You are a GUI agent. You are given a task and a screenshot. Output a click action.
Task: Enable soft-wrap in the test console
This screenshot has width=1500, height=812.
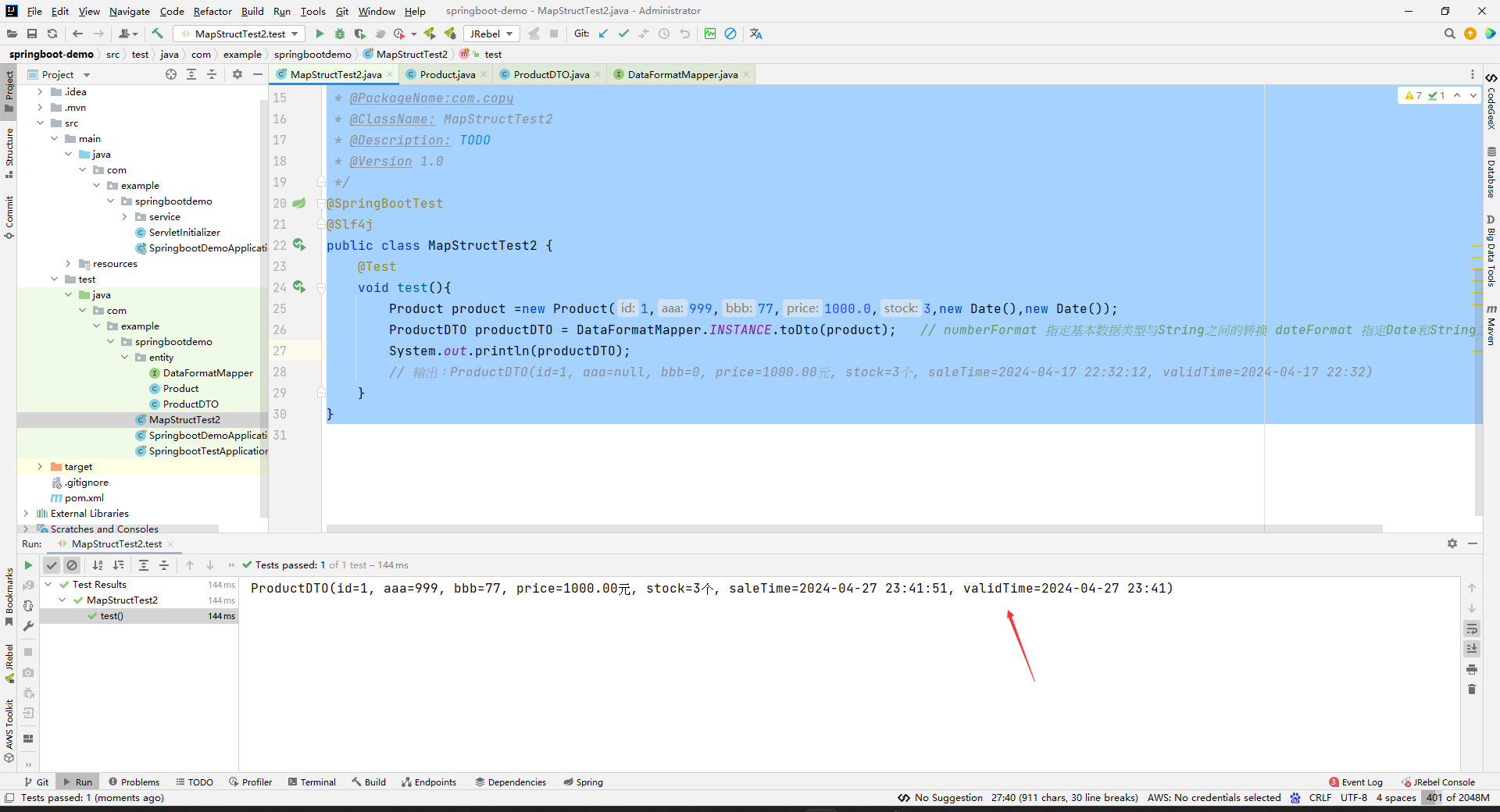[1472, 629]
